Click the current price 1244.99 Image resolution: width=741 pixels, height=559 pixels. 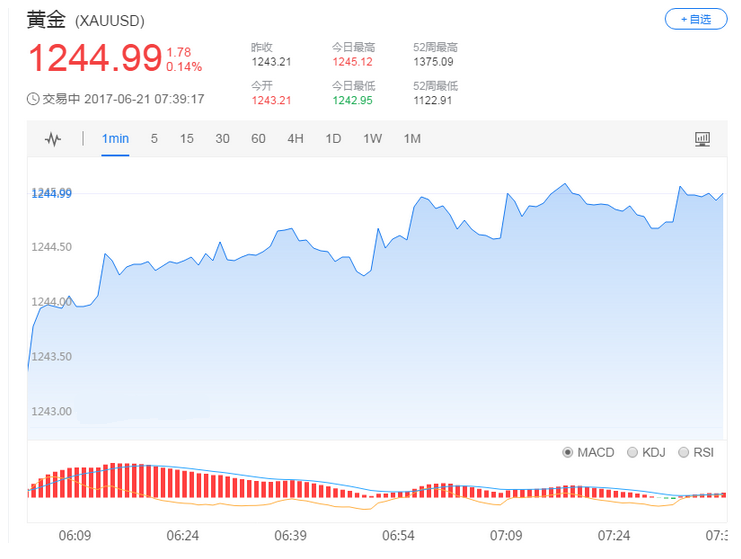coord(94,58)
